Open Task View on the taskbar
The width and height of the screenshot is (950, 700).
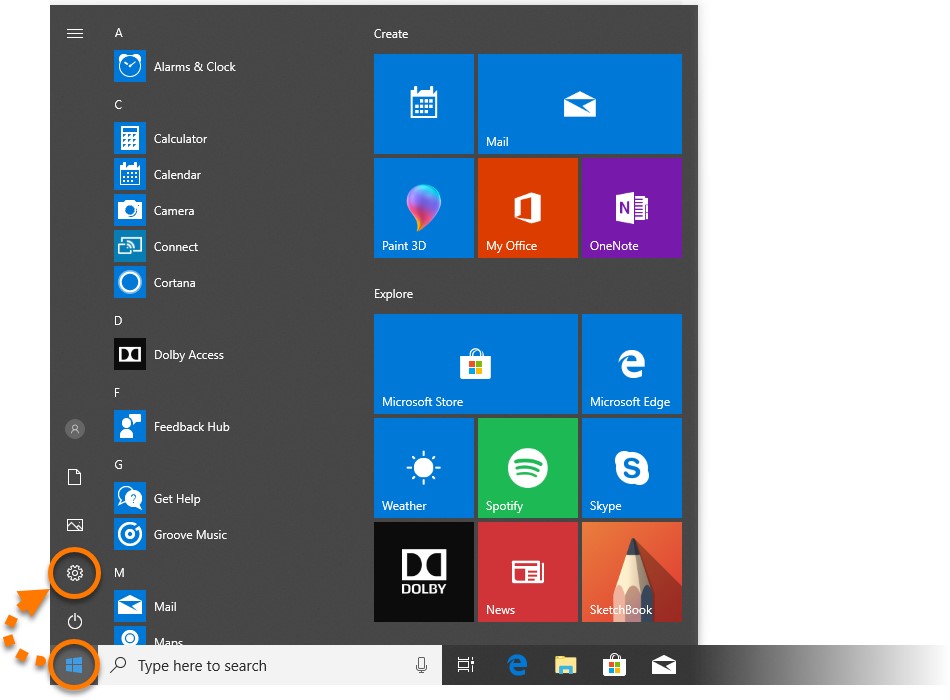click(465, 665)
